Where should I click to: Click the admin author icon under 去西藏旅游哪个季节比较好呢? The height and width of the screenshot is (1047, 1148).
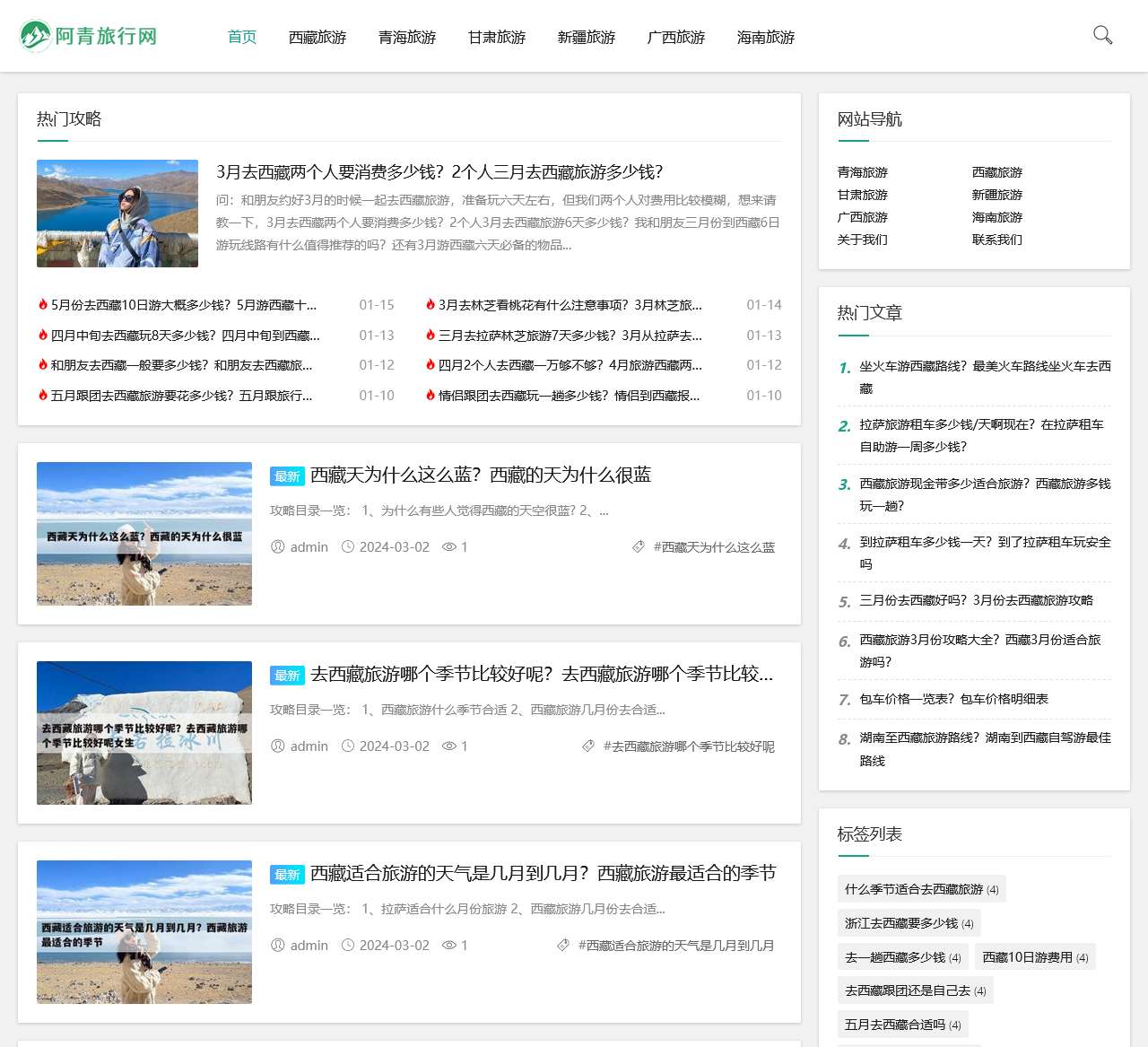(279, 746)
